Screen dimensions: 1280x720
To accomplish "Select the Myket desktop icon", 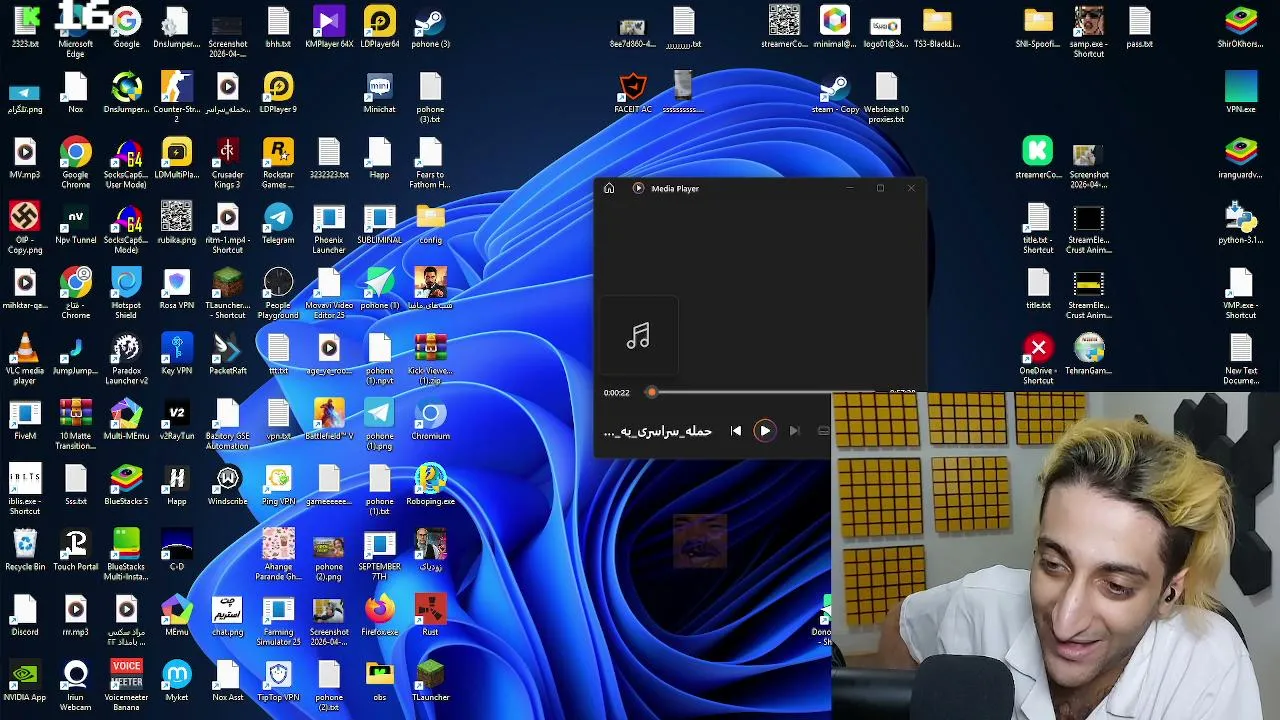I will 177,681.
